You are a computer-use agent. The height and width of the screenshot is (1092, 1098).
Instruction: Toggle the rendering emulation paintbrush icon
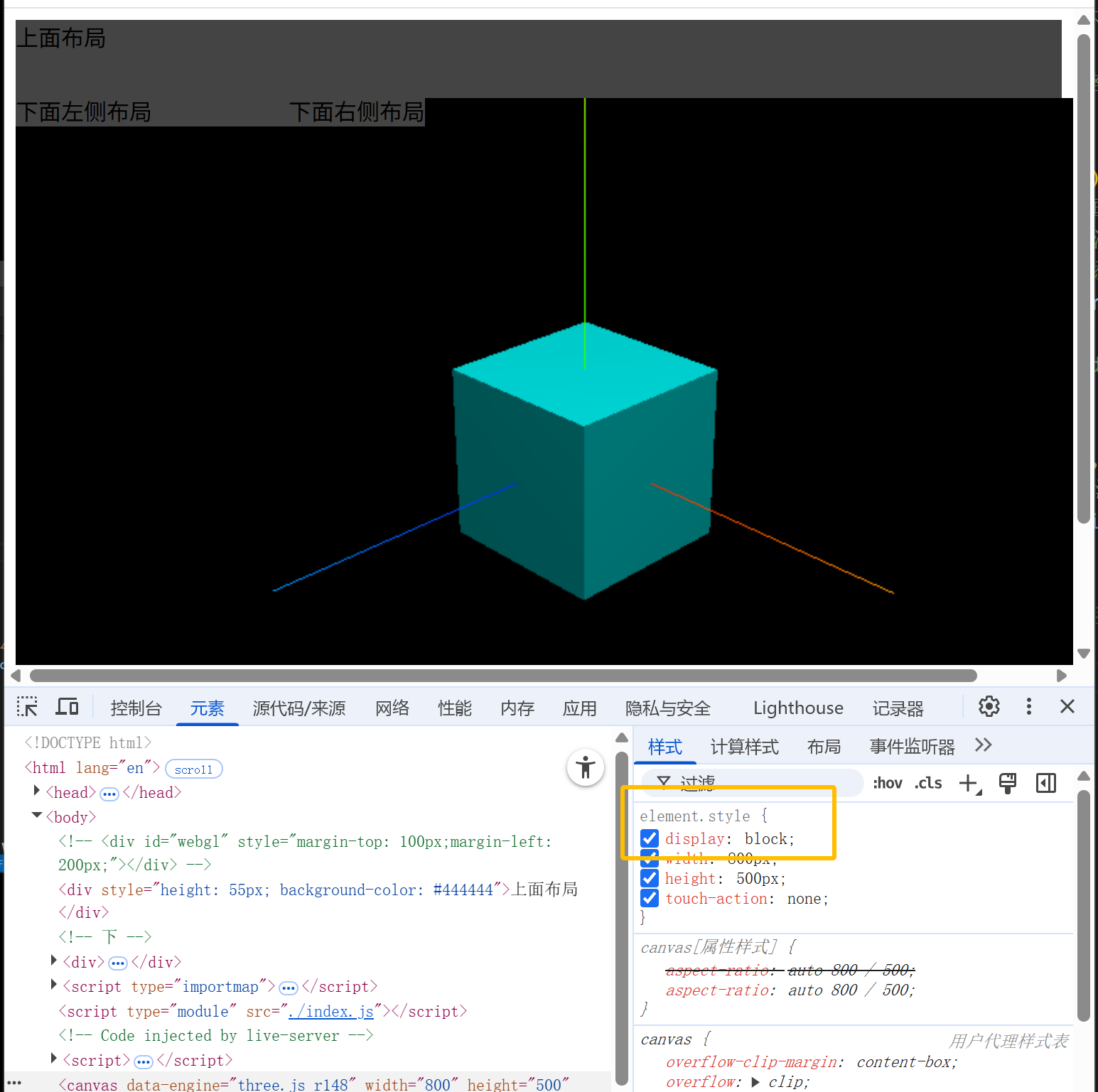[1007, 783]
